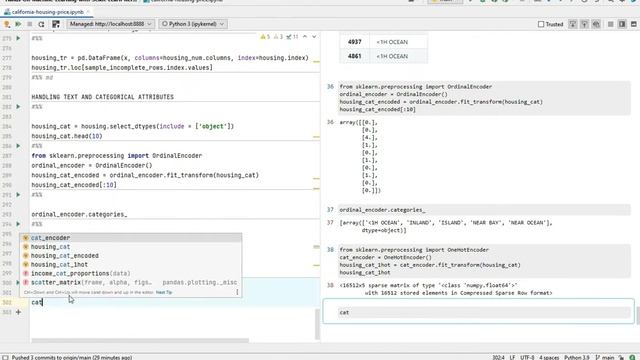Click the preview pane vertical scrollbar
This screenshot has height=360, width=640.
(x=638, y=315)
